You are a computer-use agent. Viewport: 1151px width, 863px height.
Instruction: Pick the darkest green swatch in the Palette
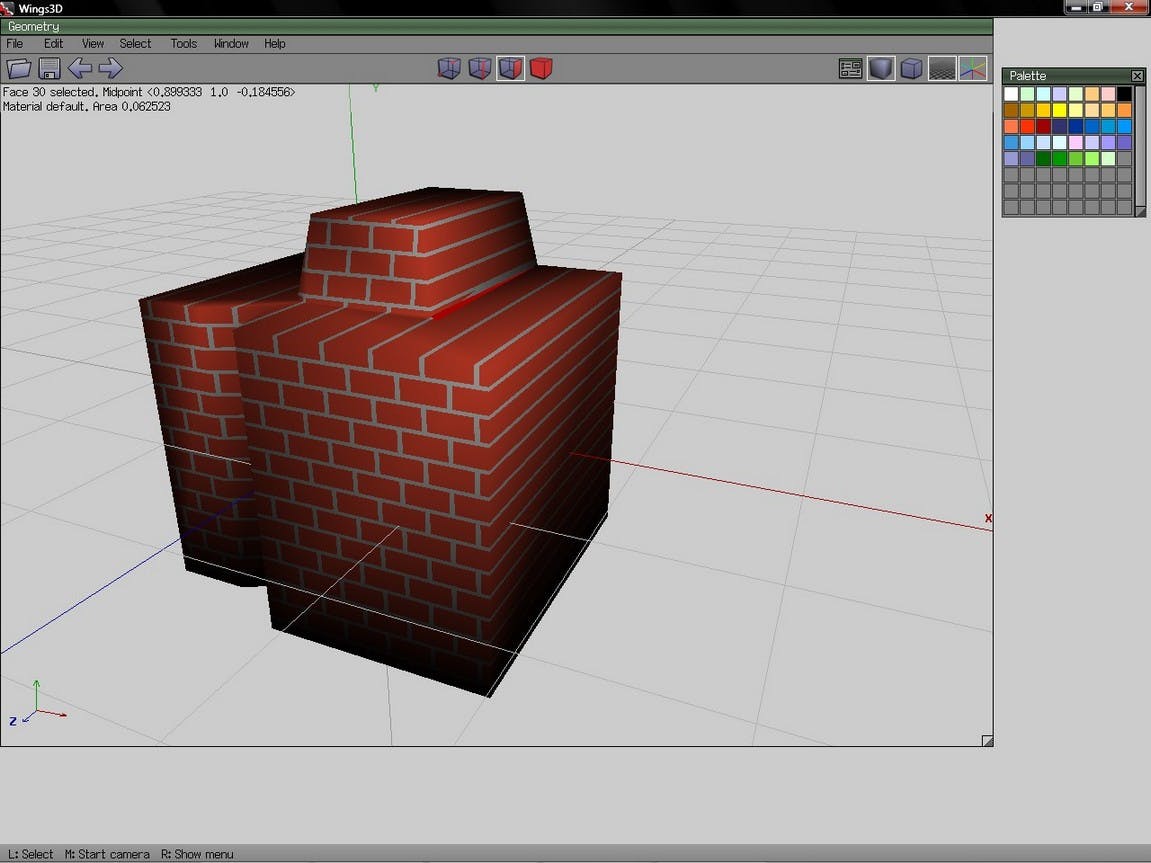[1043, 159]
